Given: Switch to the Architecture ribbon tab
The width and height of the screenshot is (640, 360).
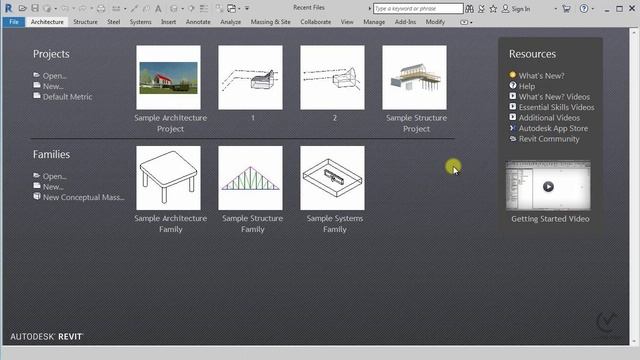Looking at the screenshot, I should tap(47, 22).
